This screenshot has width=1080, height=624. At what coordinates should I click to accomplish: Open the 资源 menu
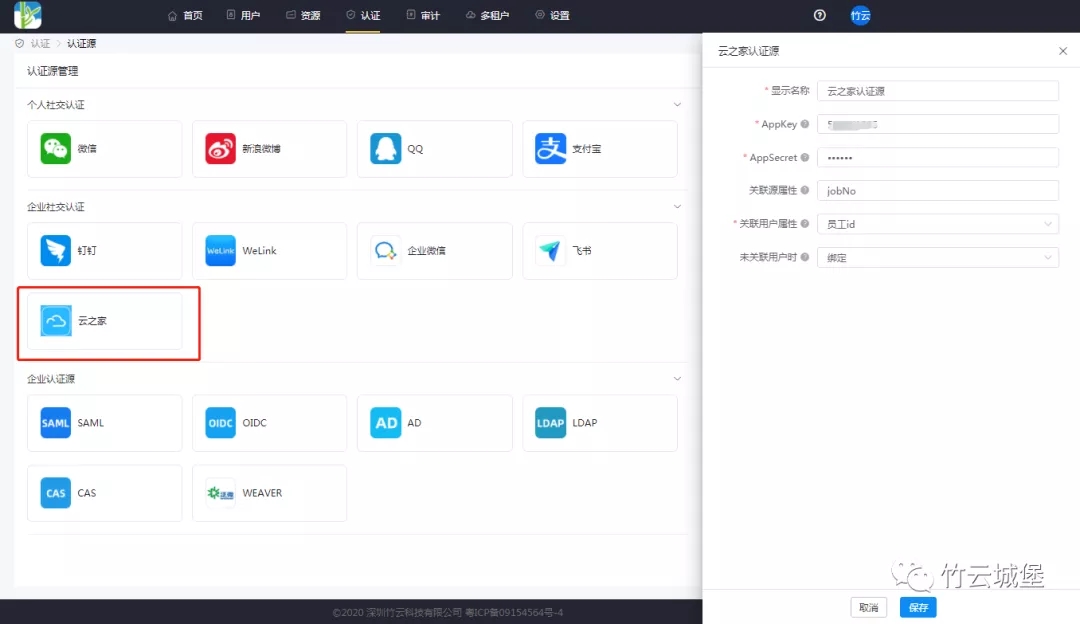[x=303, y=15]
